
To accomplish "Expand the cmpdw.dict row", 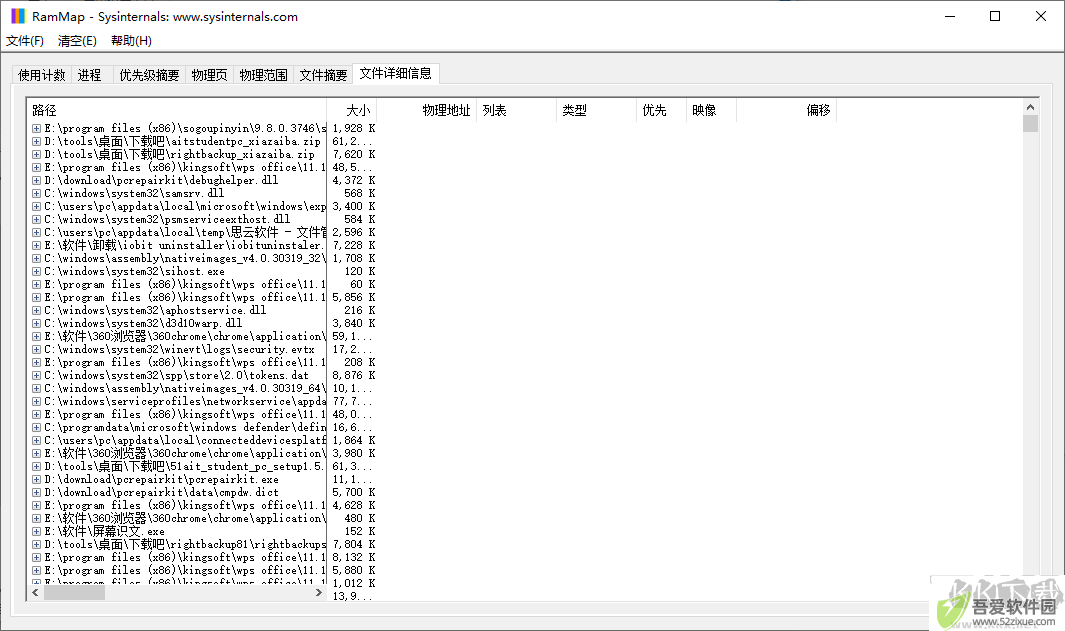I will click(x=37, y=492).
